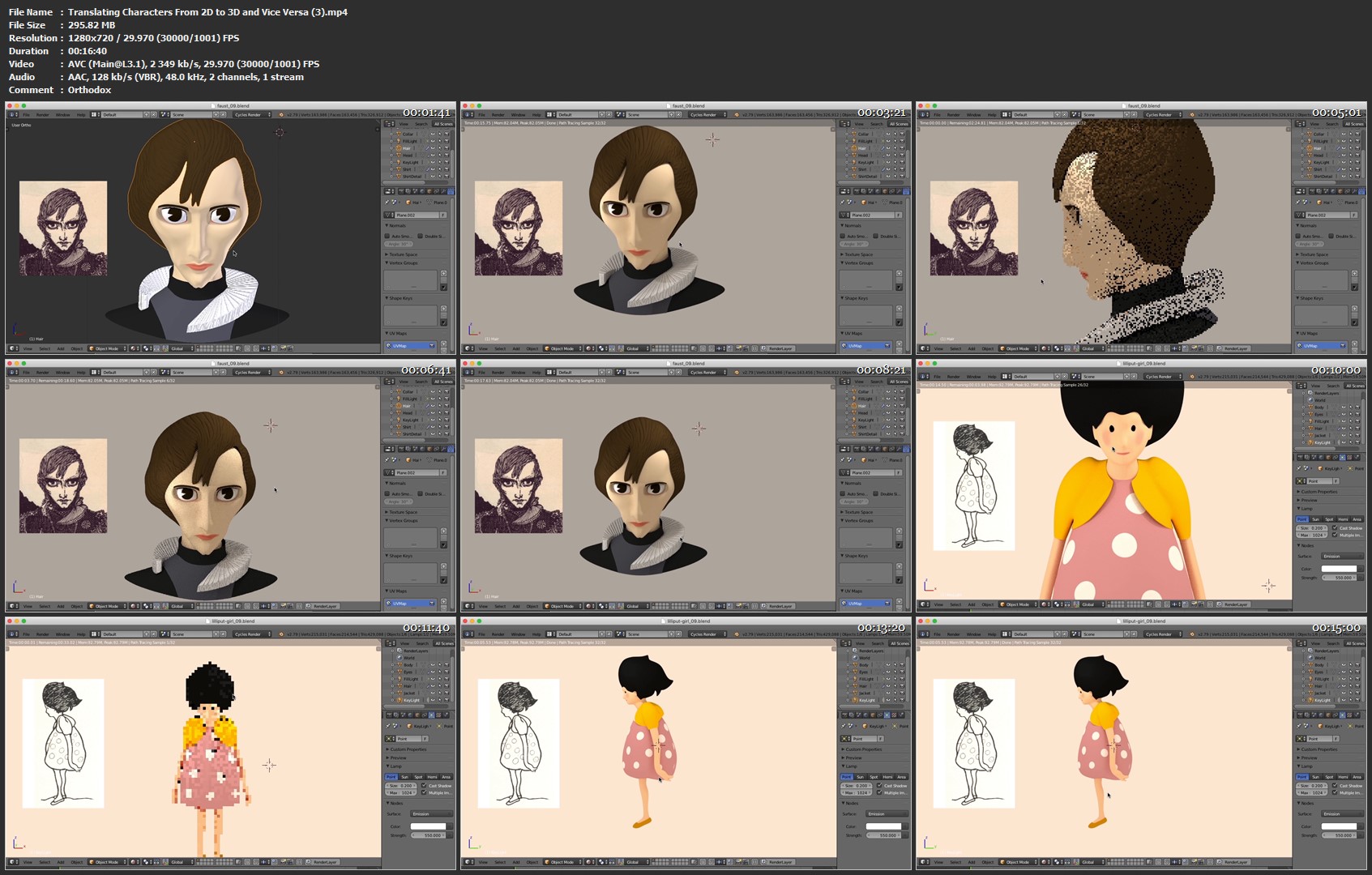Image resolution: width=1372 pixels, height=875 pixels.
Task: Open the pixelated render frame at 00:05:01
Action: [x=1141, y=227]
